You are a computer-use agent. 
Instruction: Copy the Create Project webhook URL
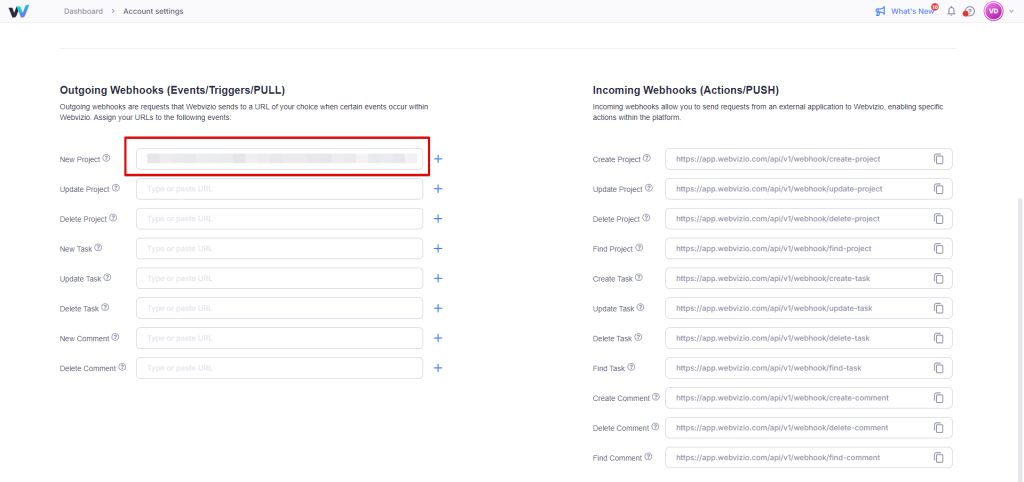pos(938,159)
